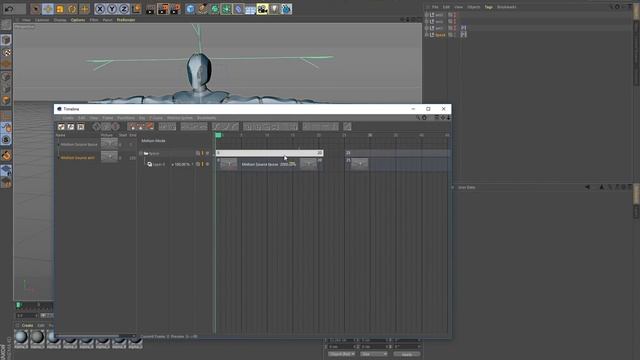
Task: Open the viewport Options menu
Action: pyautogui.click(x=78, y=20)
